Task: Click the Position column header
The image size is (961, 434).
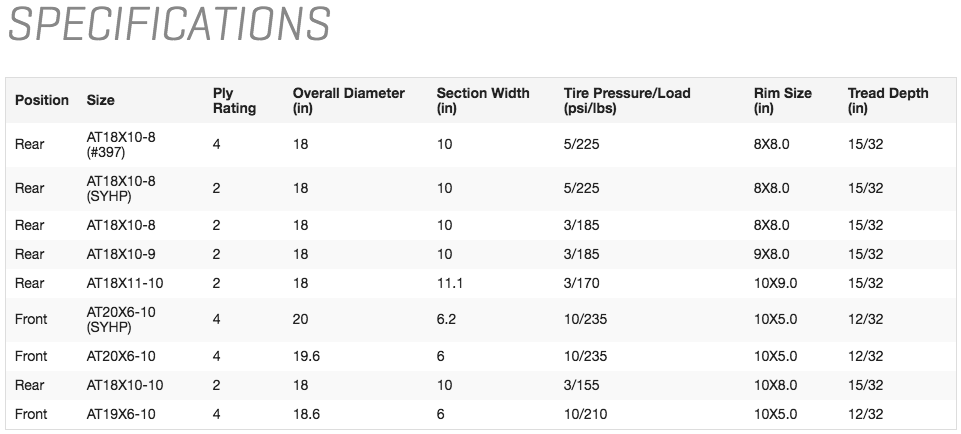Action: [x=42, y=100]
